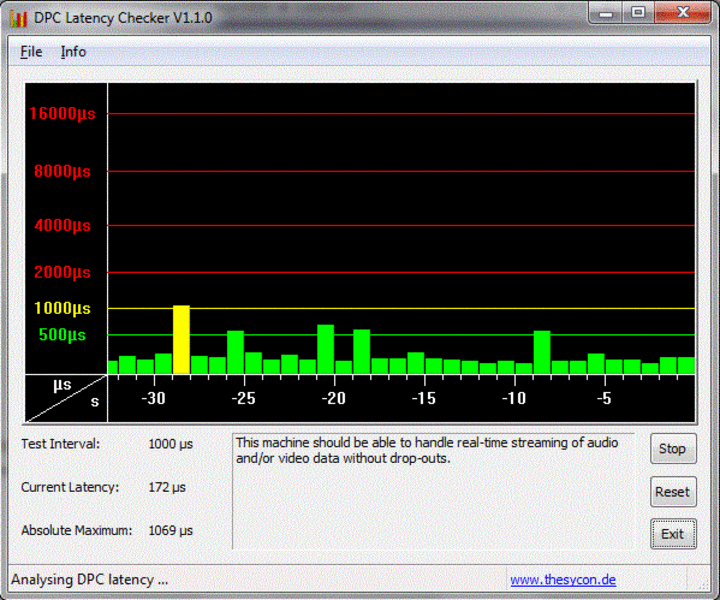Click the µs/s axis unit corner box

tap(66, 398)
